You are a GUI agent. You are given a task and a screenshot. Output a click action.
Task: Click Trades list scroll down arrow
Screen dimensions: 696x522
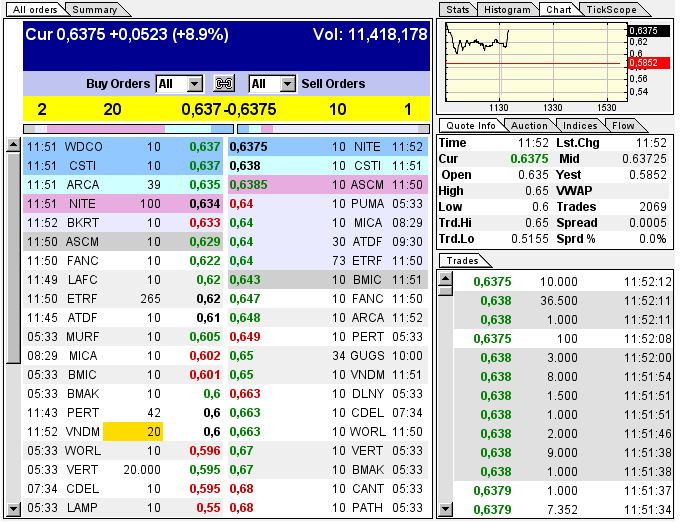click(x=446, y=509)
